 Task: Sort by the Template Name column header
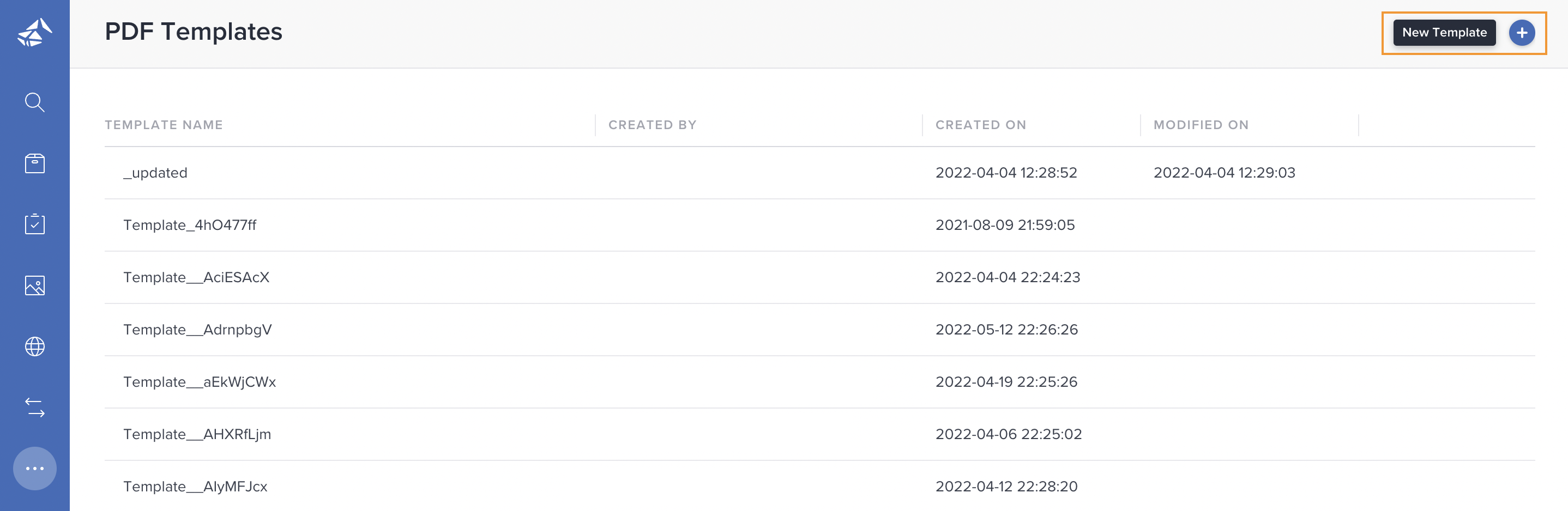click(164, 125)
